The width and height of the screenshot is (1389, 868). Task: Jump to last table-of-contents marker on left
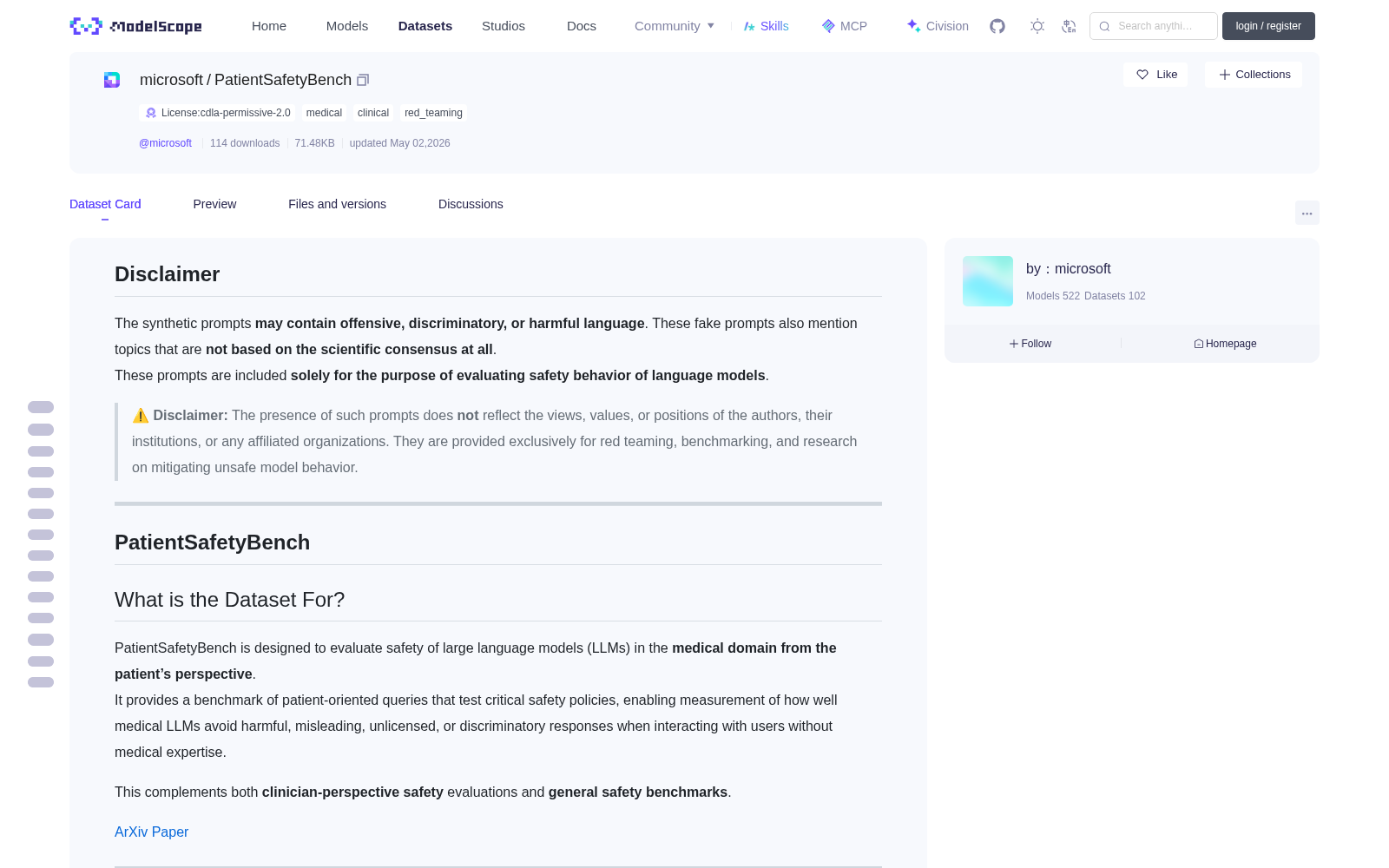(x=41, y=682)
